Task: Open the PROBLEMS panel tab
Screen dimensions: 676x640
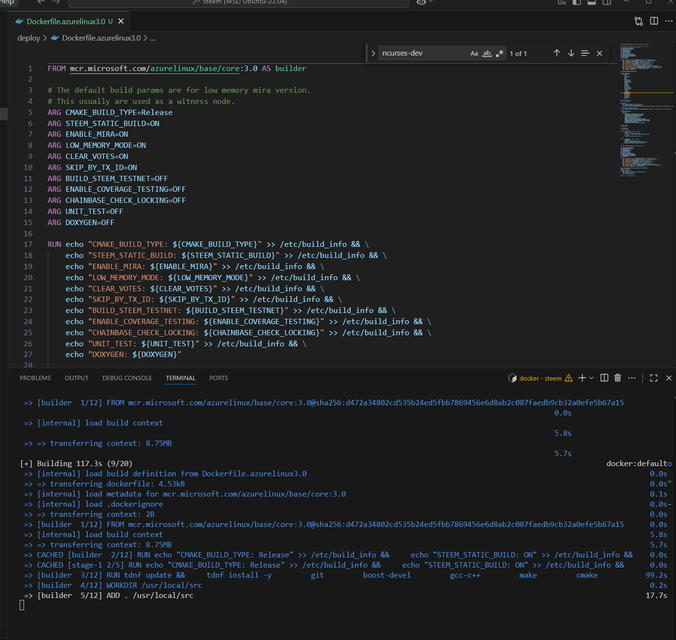Action: pyautogui.click(x=35, y=378)
